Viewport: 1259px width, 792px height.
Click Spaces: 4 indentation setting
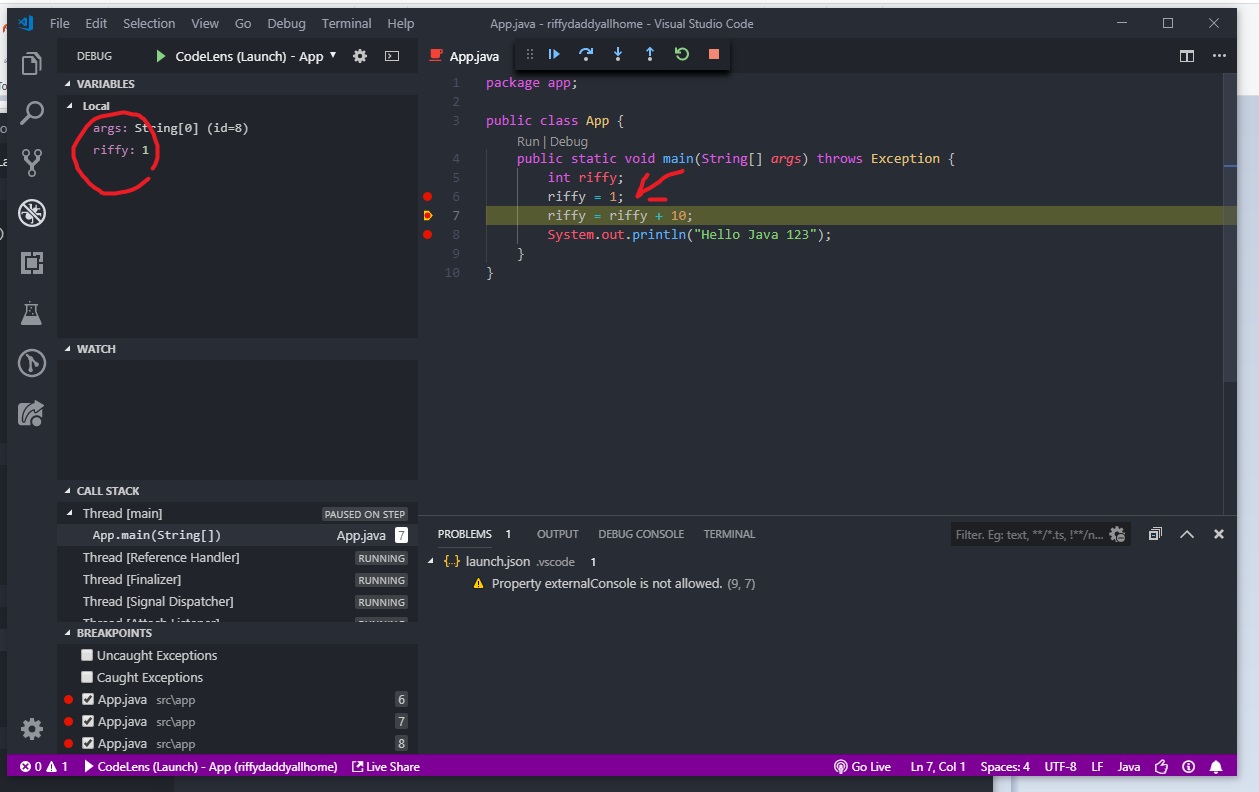[1005, 767]
